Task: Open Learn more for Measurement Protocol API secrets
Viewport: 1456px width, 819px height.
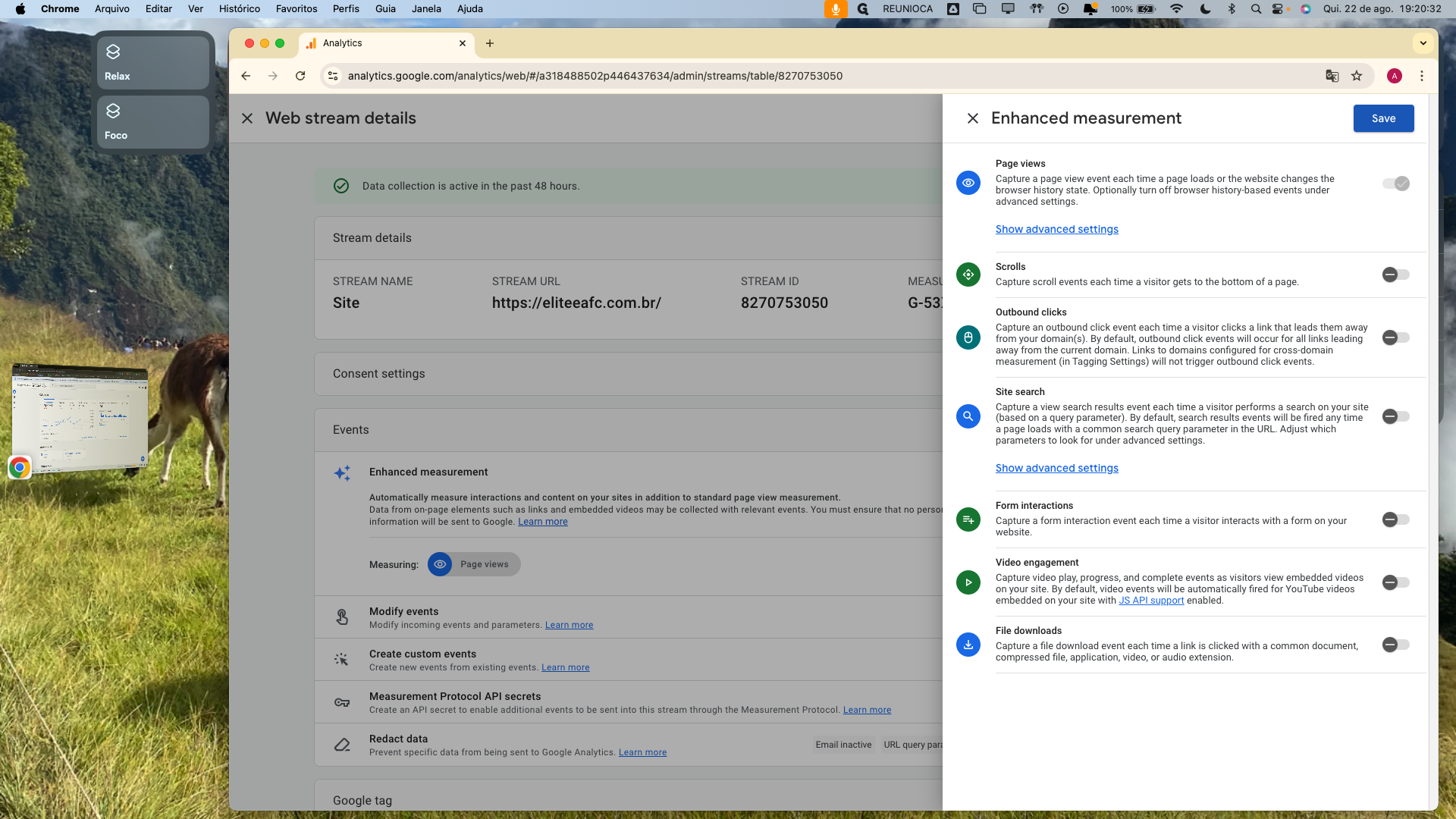Action: pos(867,710)
